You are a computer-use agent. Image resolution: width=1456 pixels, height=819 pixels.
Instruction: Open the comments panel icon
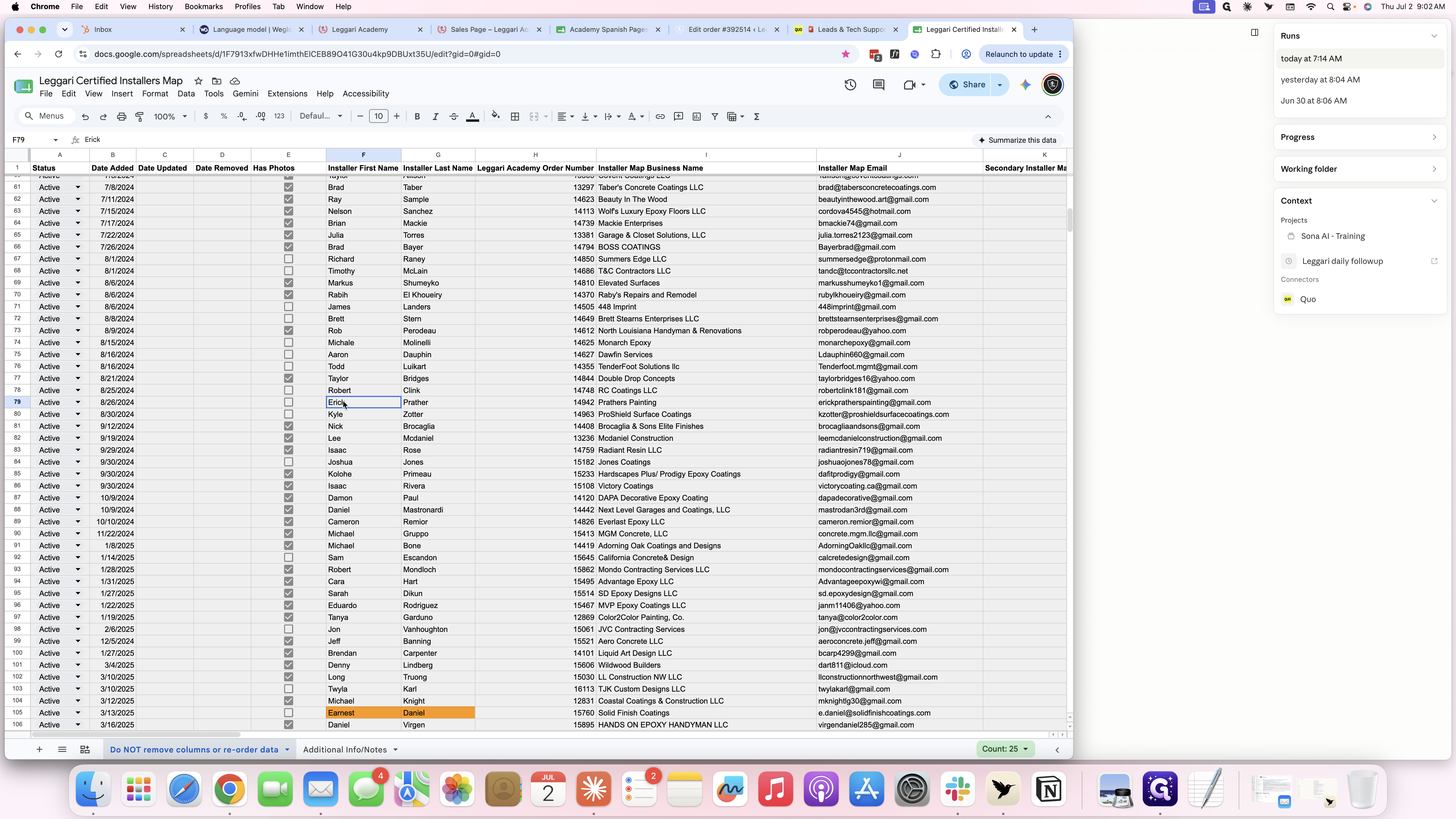pyautogui.click(x=878, y=85)
